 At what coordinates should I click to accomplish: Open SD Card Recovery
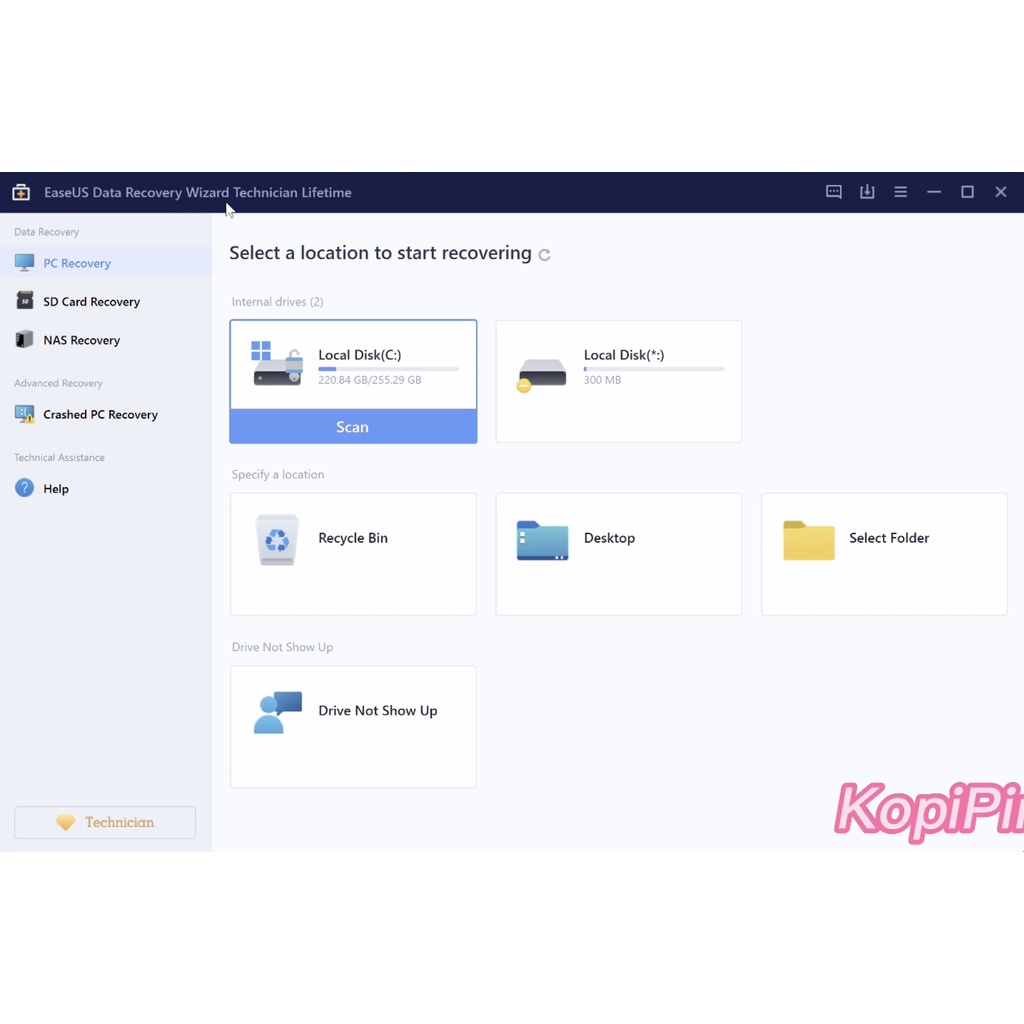coord(106,301)
